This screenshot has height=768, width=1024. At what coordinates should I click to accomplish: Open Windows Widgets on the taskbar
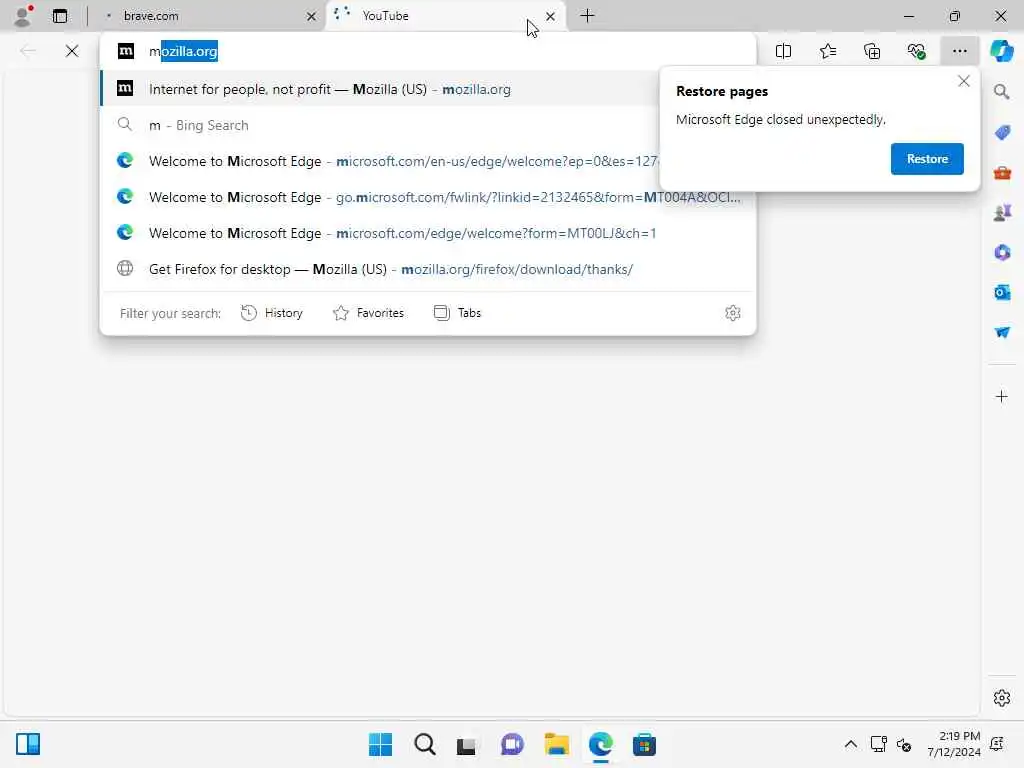point(28,744)
